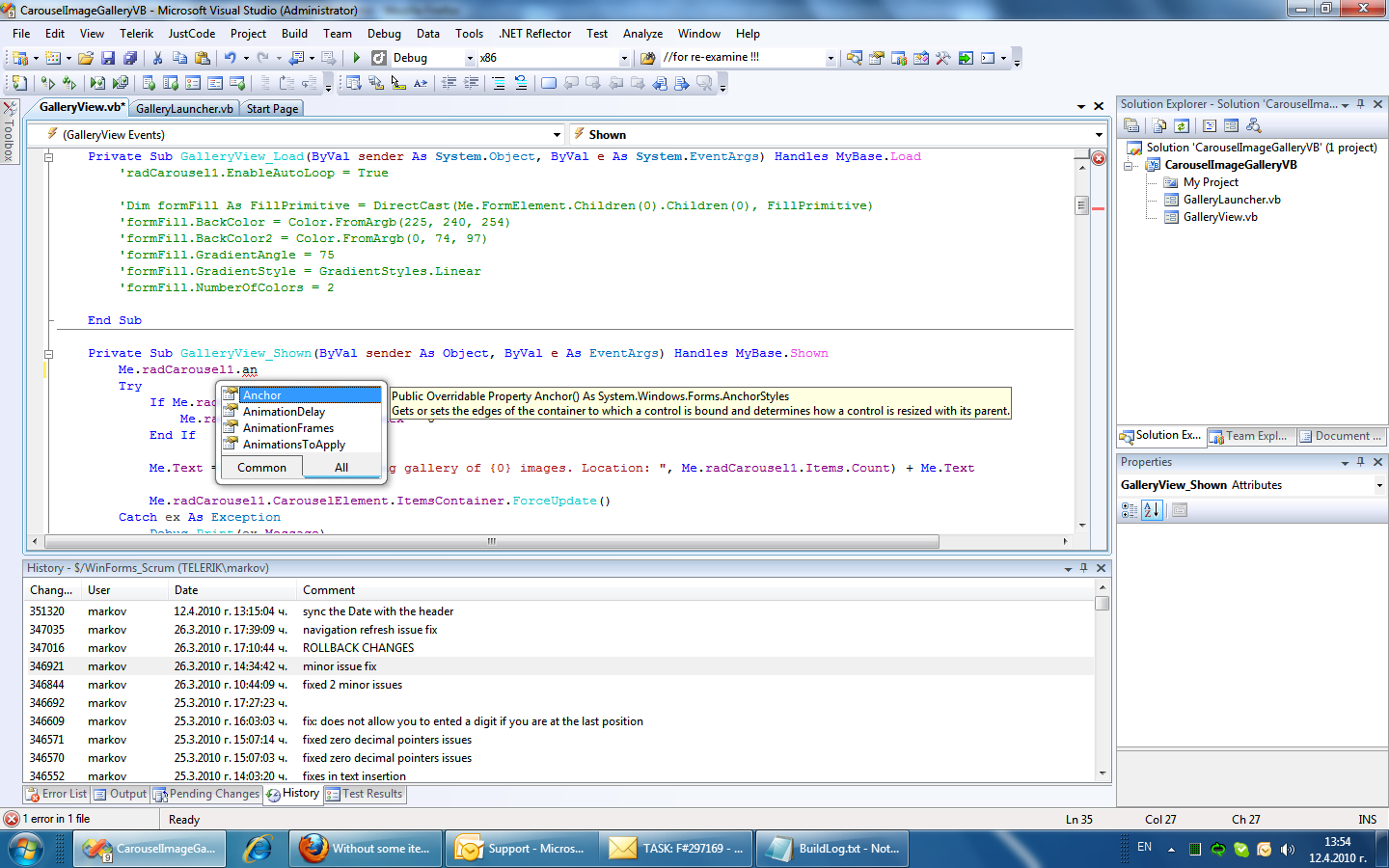Refresh the Solution Explorer tree
This screenshot has width=1389, height=868.
[1182, 125]
